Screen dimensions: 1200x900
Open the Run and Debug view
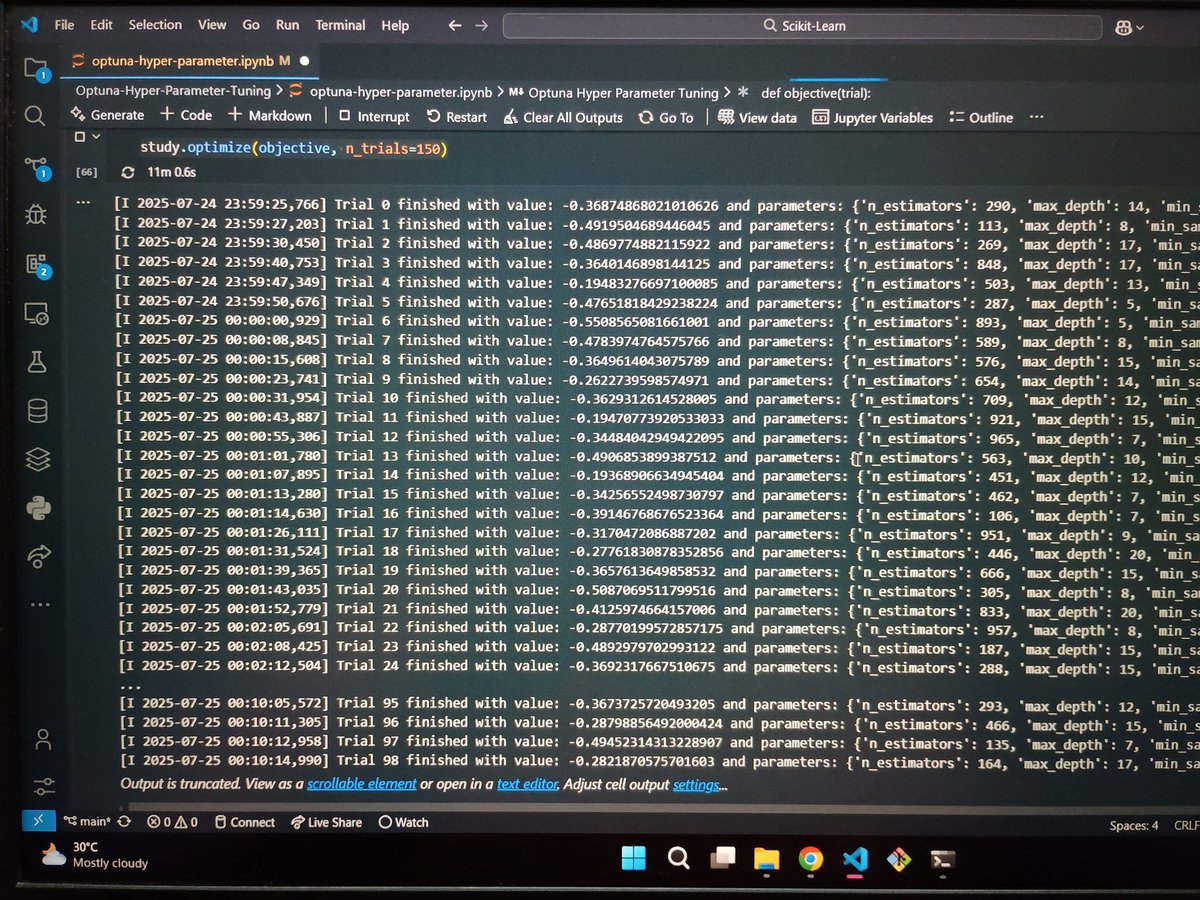[36, 214]
